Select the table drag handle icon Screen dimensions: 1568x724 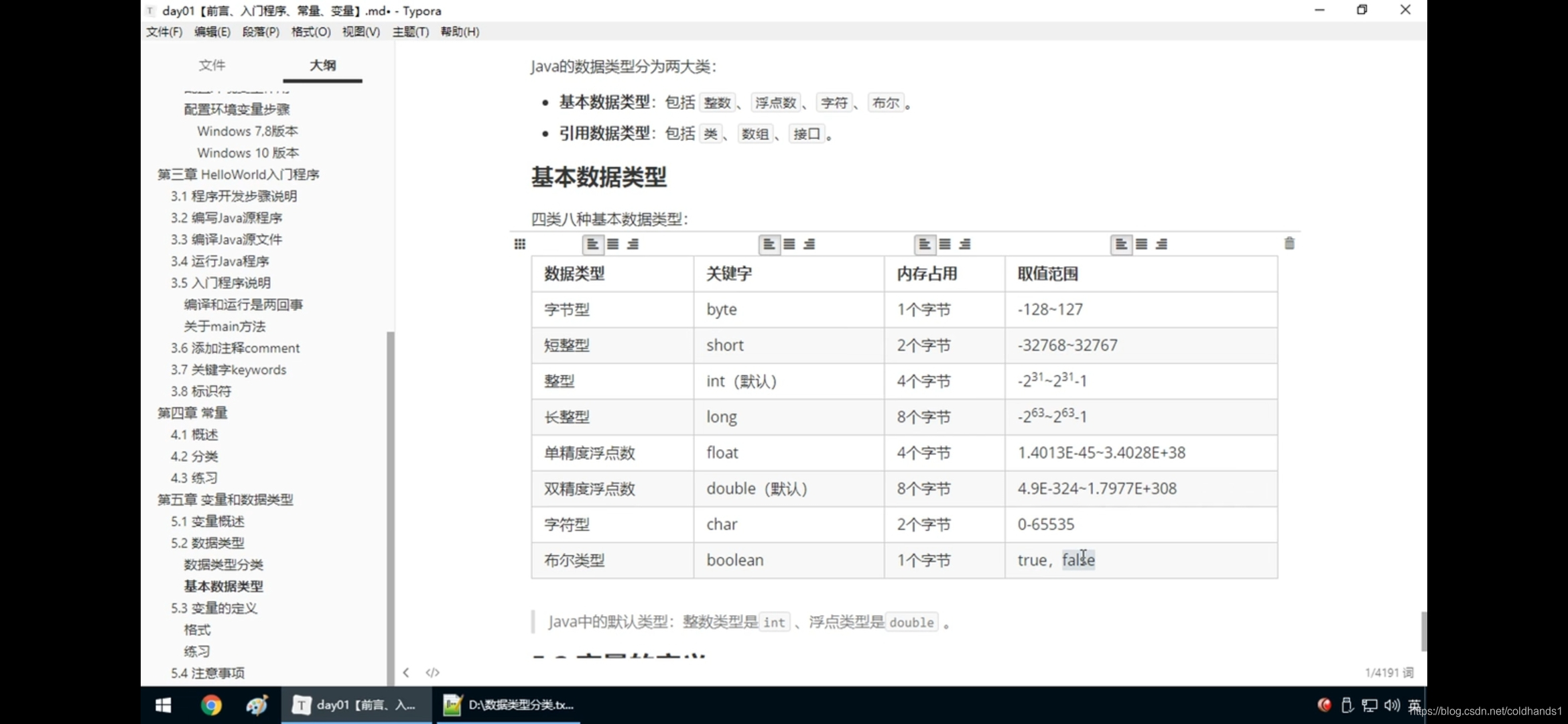(x=520, y=243)
